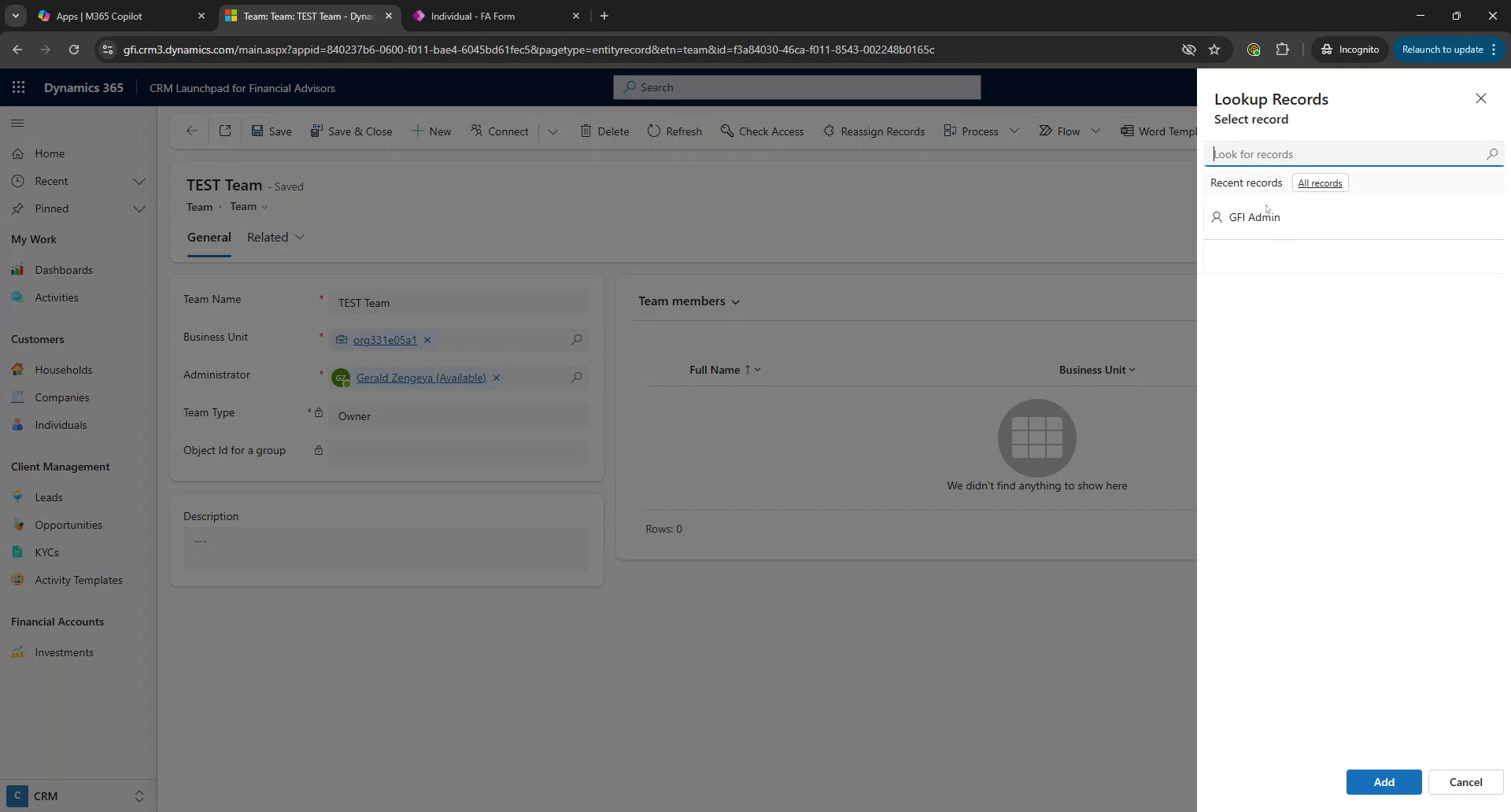Remove Gerald Zengeya as Administrator
Image resolution: width=1511 pixels, height=812 pixels.
497,378
